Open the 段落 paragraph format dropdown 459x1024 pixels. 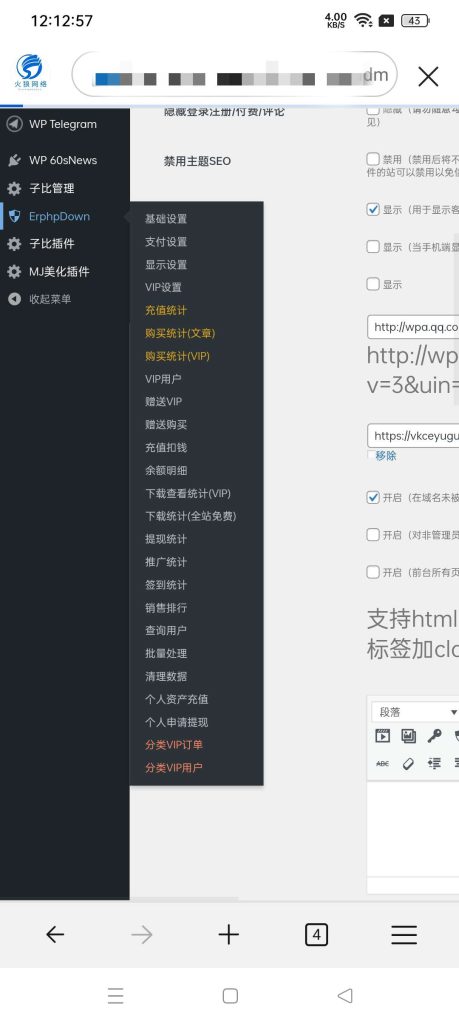[x=415, y=712]
